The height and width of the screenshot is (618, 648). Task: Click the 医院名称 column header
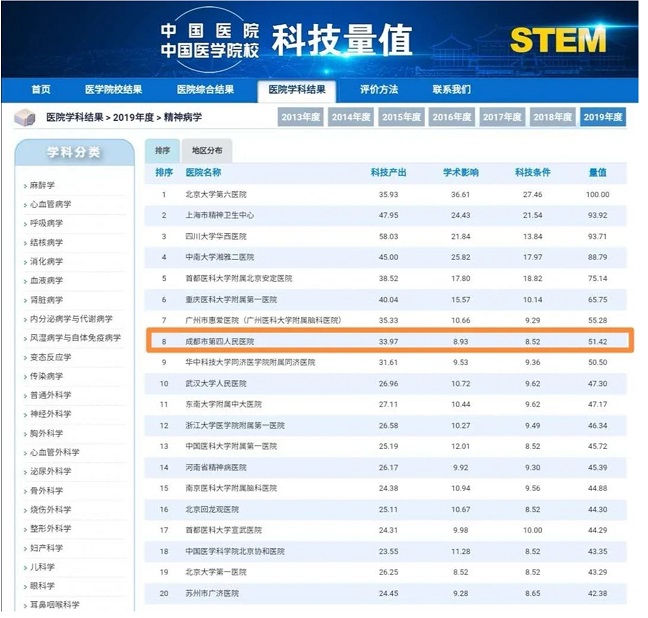(203, 172)
